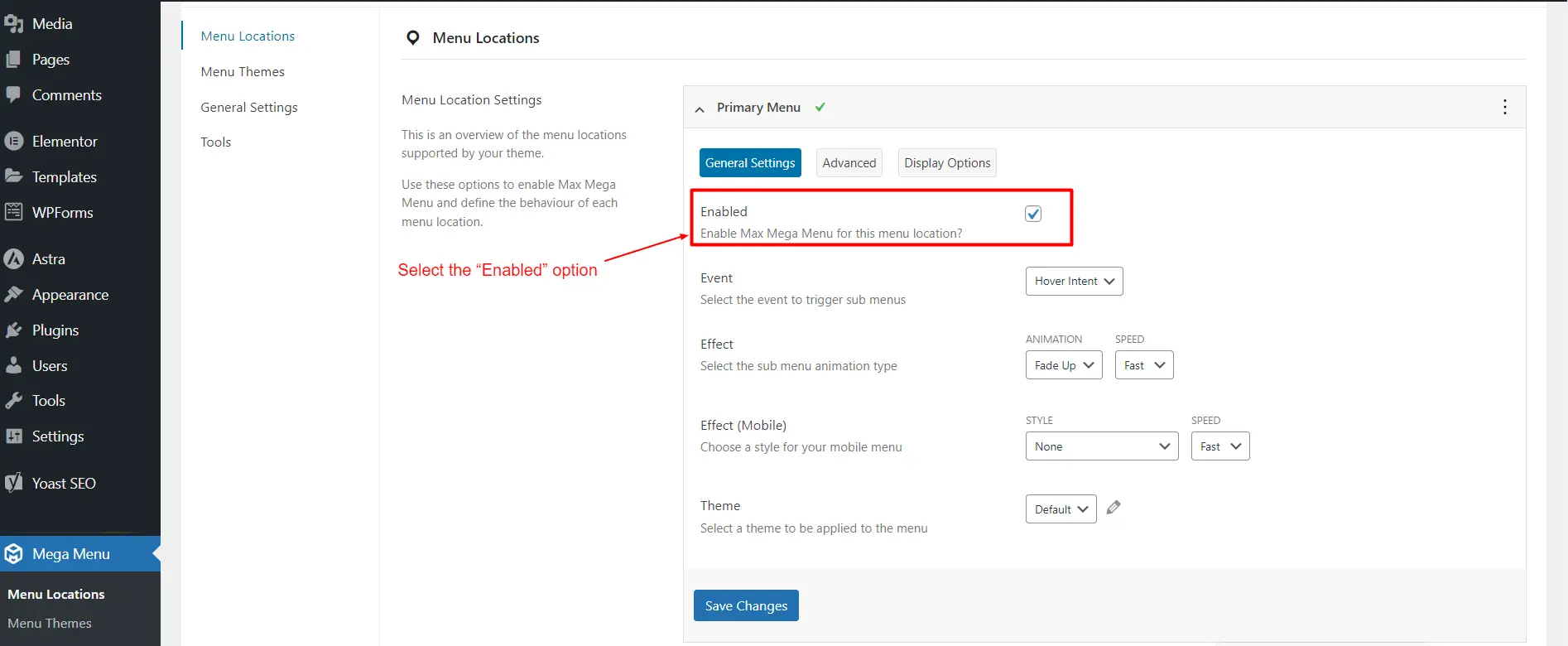1568x646 pixels.
Task: Open the mobile style None dropdown
Action: pos(1102,446)
